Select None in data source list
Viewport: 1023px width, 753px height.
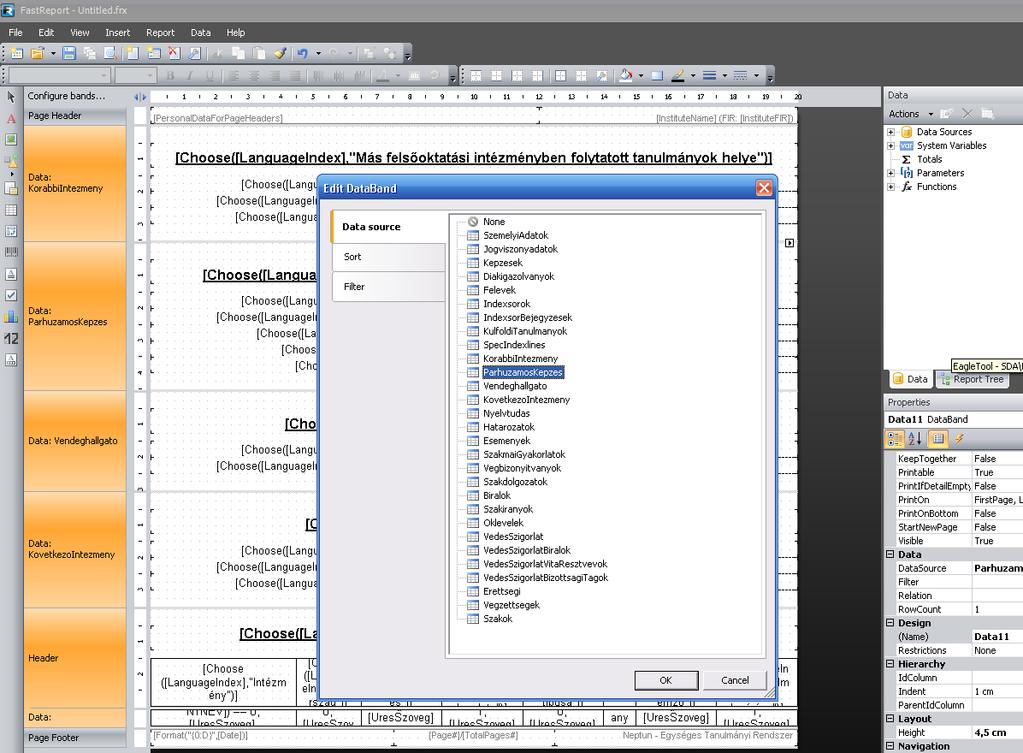494,222
